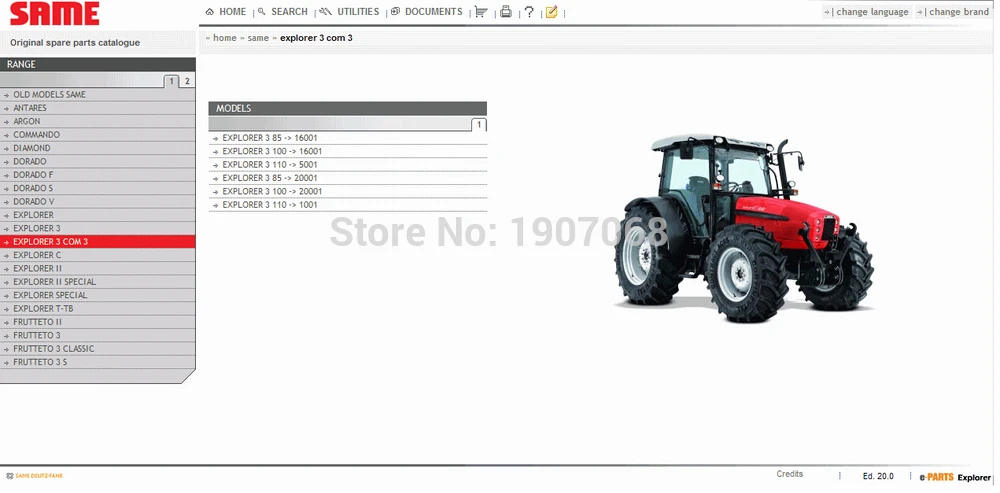Select DORADO range entry
The height and width of the screenshot is (493, 1000).
tap(98, 161)
